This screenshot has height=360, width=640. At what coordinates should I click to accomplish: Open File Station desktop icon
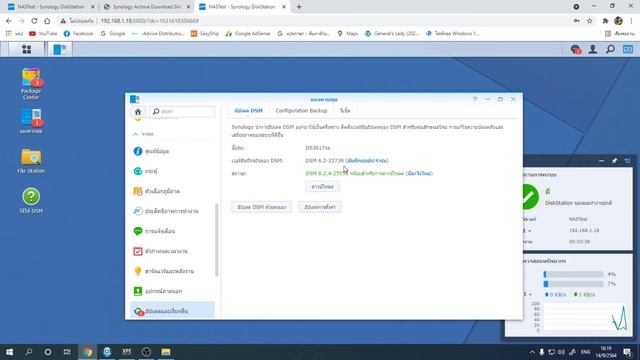pos(31,161)
